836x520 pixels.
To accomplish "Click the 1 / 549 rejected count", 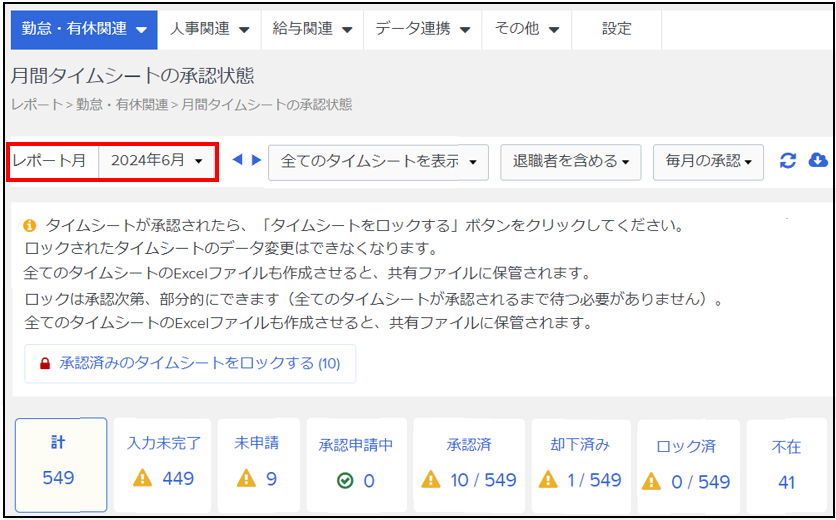I will (x=594, y=481).
